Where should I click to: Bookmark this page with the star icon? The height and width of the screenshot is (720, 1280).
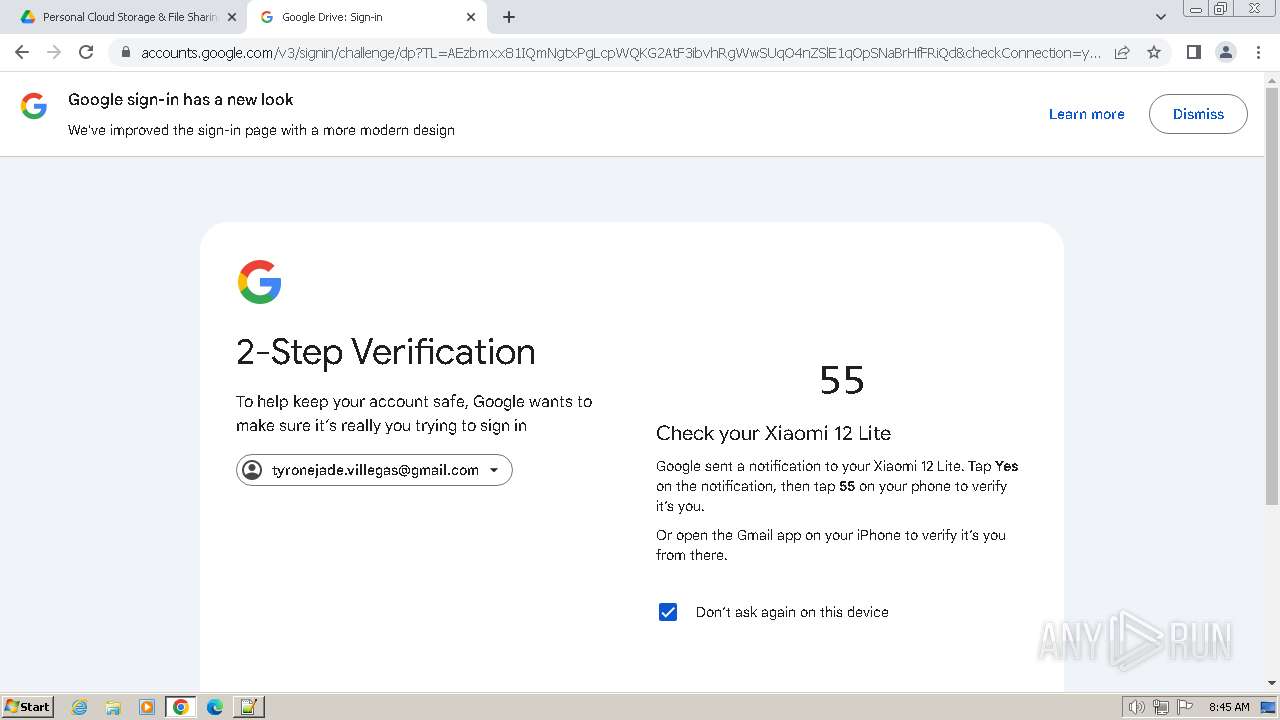tap(1154, 52)
